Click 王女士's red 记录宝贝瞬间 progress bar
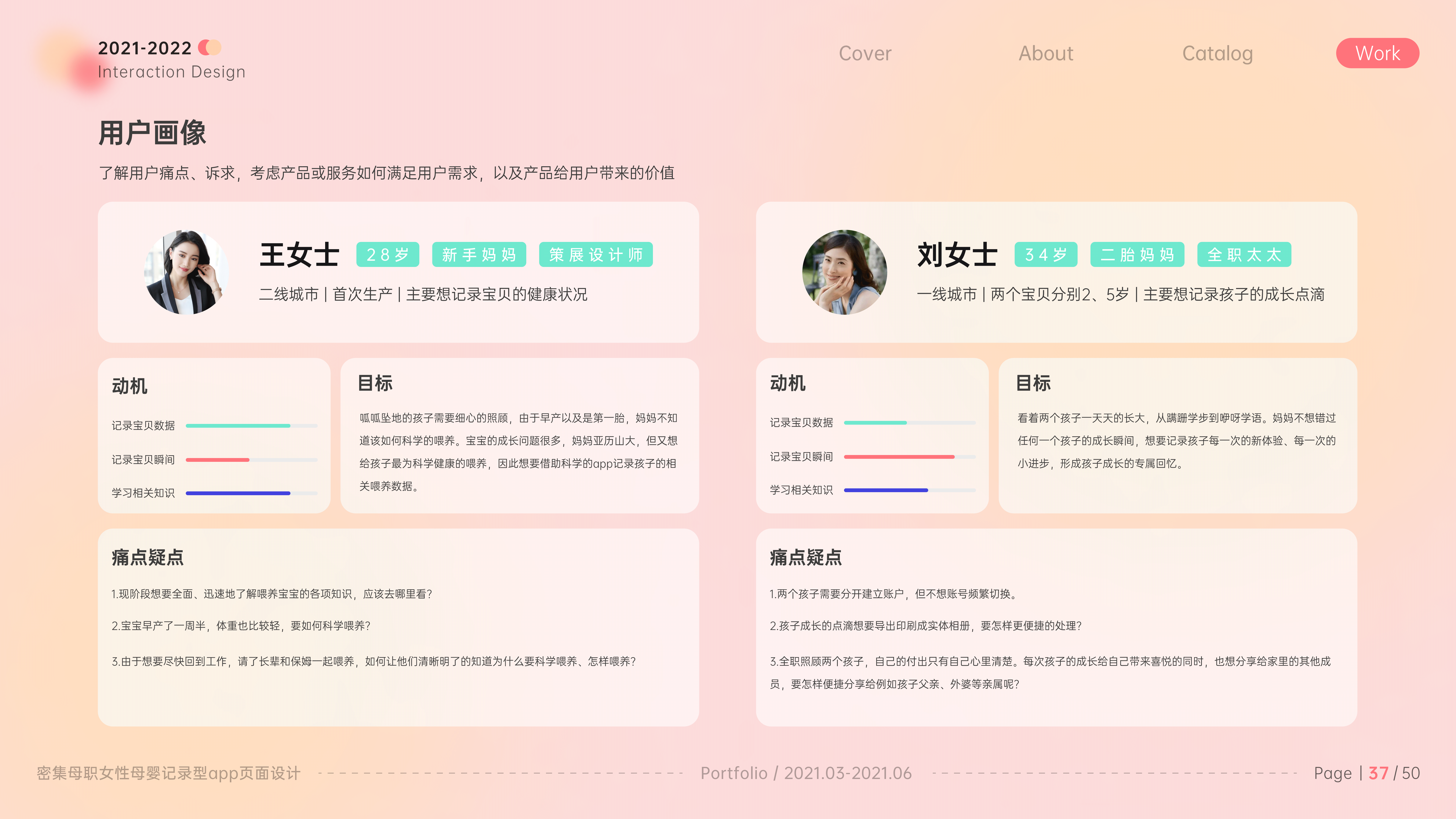Image resolution: width=1456 pixels, height=819 pixels. coord(252,460)
